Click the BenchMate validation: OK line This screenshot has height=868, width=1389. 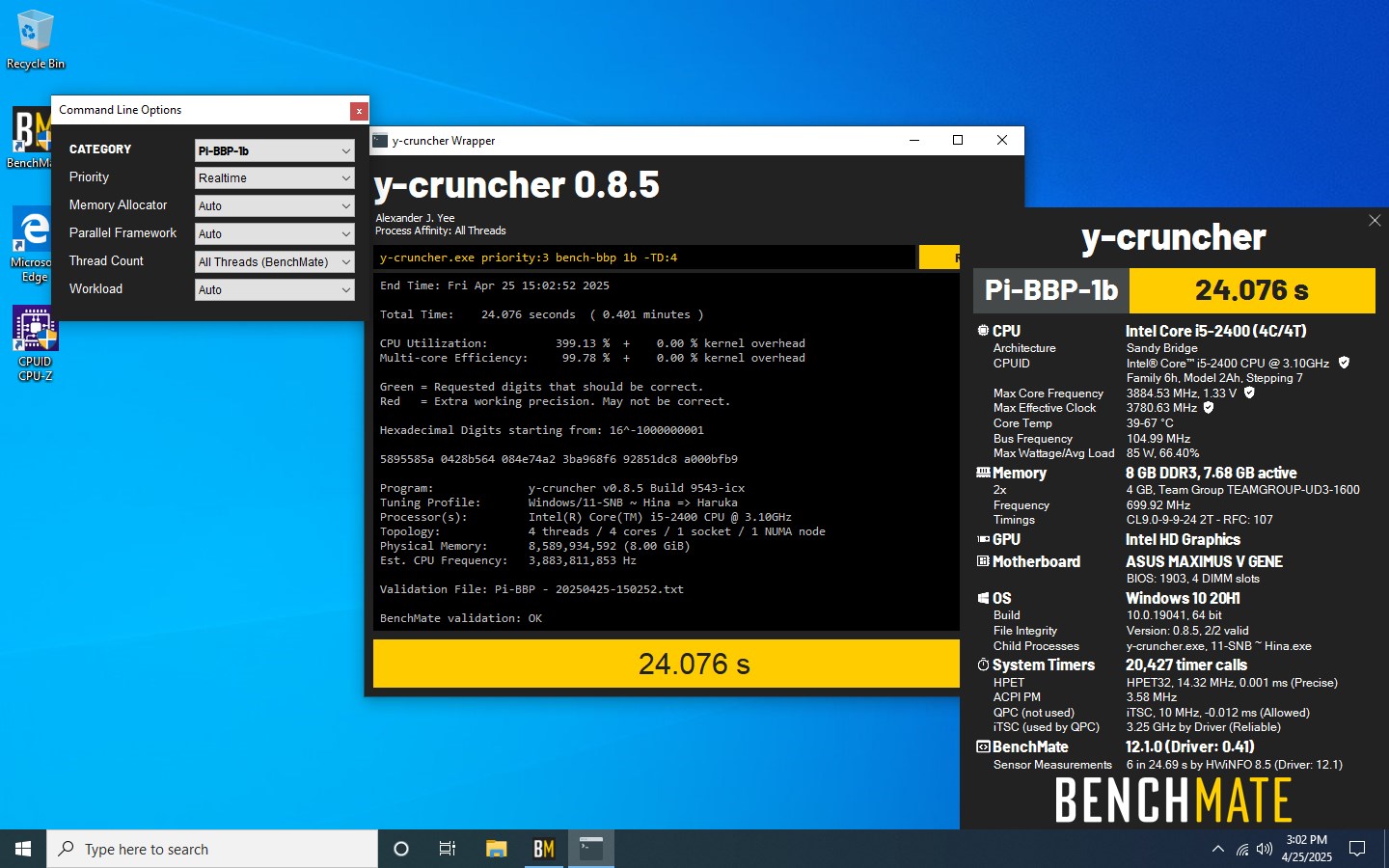point(461,618)
